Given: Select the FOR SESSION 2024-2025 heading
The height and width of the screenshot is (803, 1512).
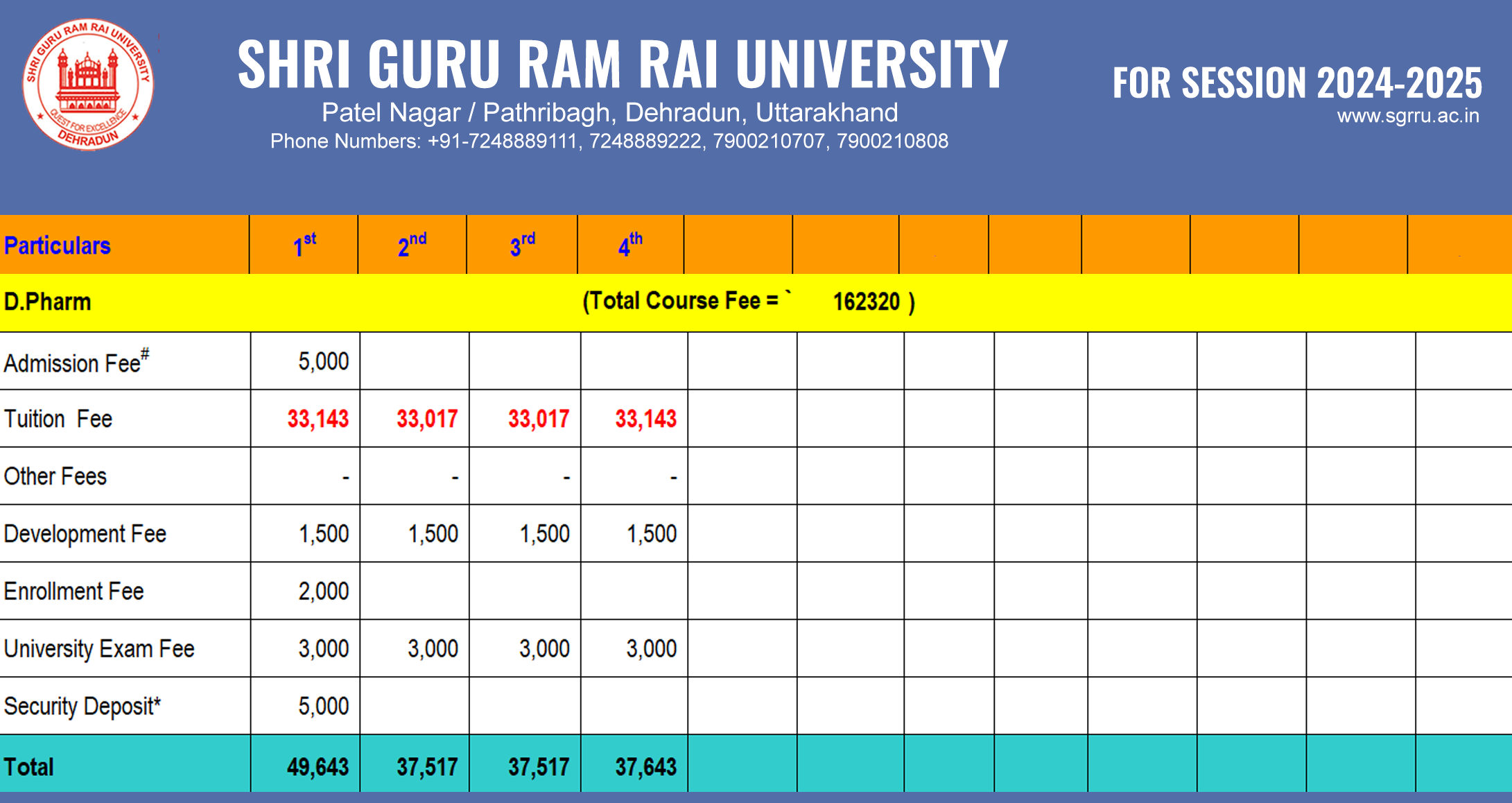Looking at the screenshot, I should point(1297,83).
